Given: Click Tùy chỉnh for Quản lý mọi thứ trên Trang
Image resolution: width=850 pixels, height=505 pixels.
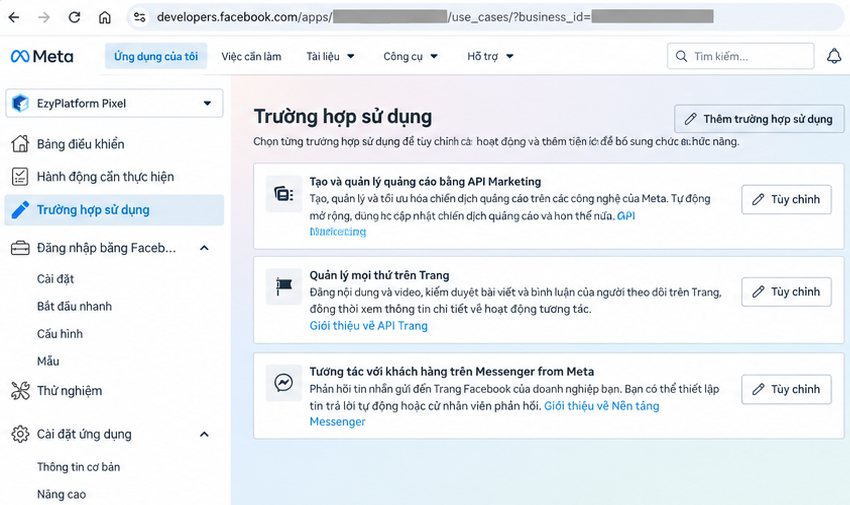Looking at the screenshot, I should tap(786, 292).
